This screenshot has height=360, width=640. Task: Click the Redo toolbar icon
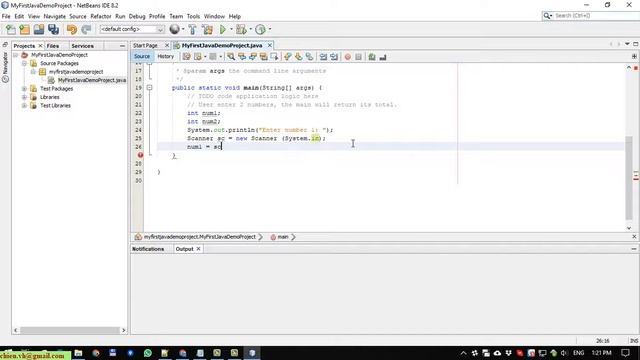coord(86,29)
